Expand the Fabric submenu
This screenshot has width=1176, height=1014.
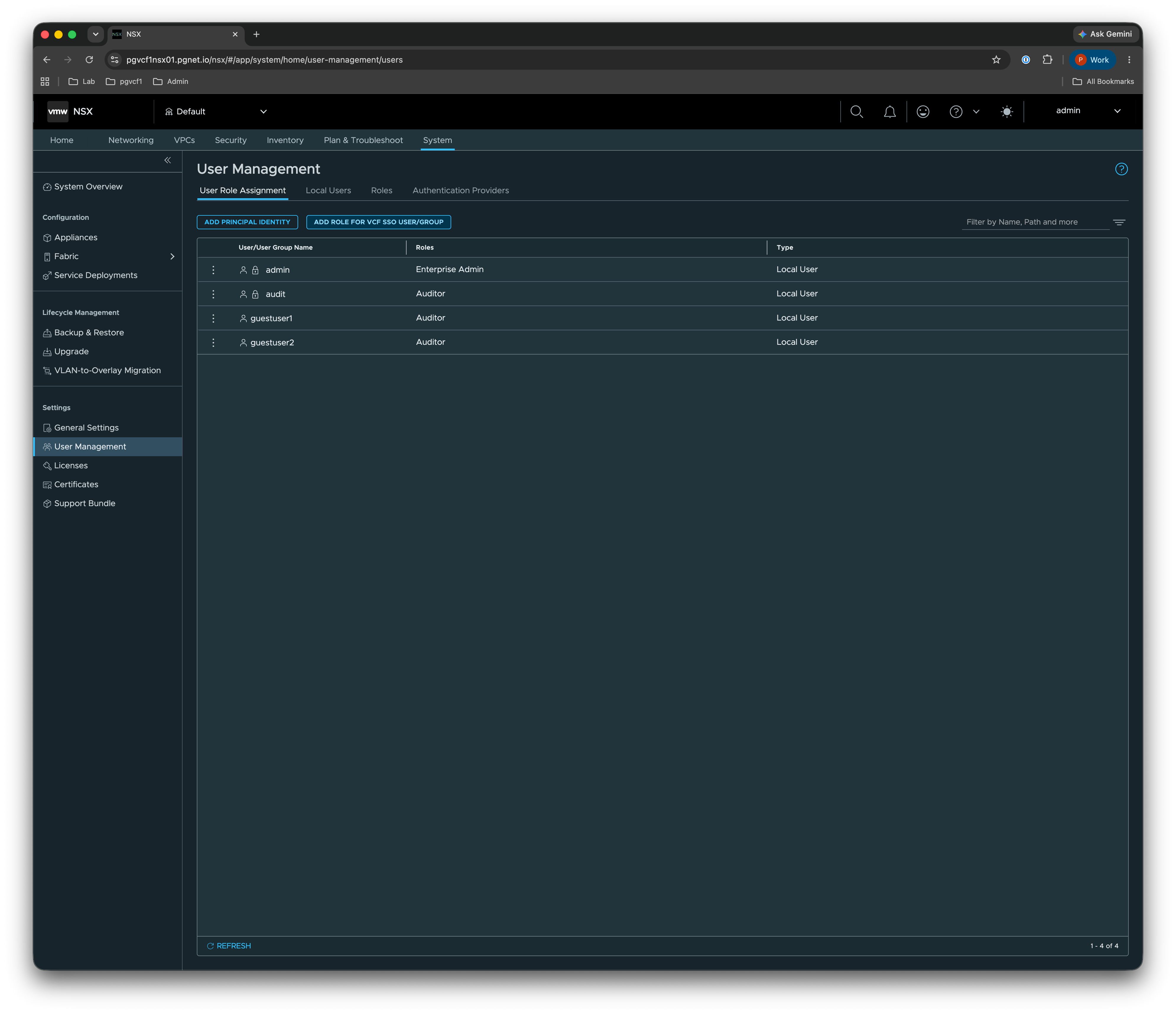tap(173, 256)
